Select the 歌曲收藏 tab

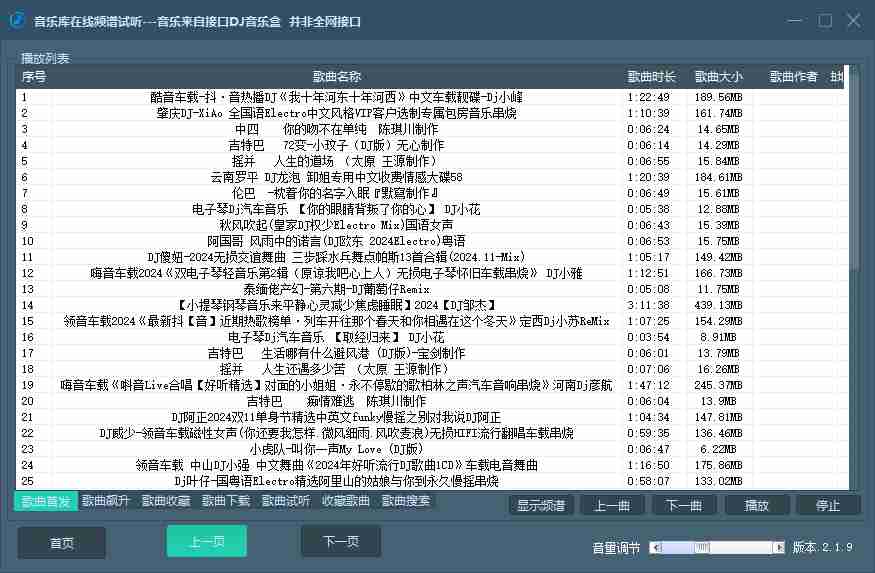[x=166, y=501]
